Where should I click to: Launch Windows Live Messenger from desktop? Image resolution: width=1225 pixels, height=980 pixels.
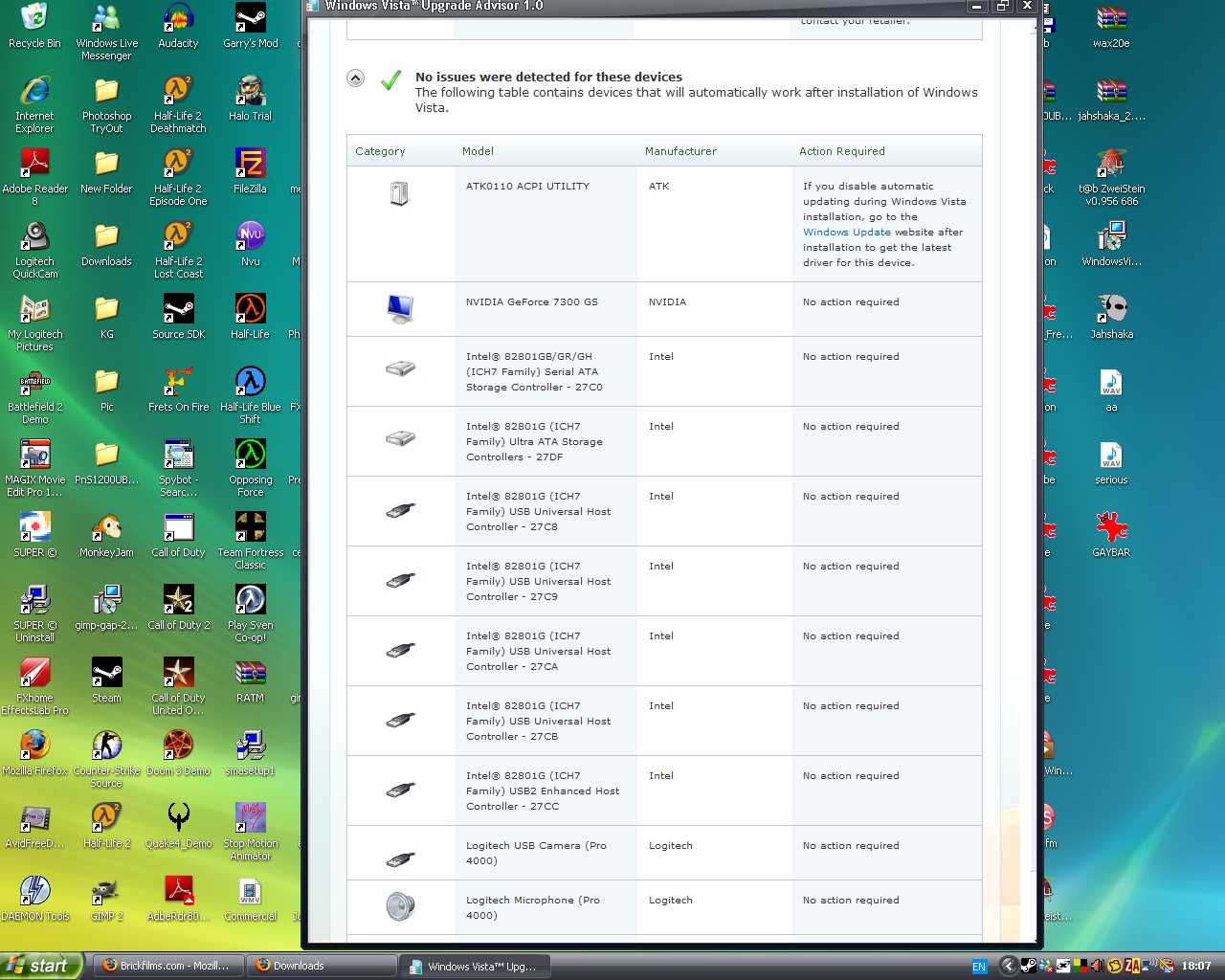pyautogui.click(x=106, y=33)
